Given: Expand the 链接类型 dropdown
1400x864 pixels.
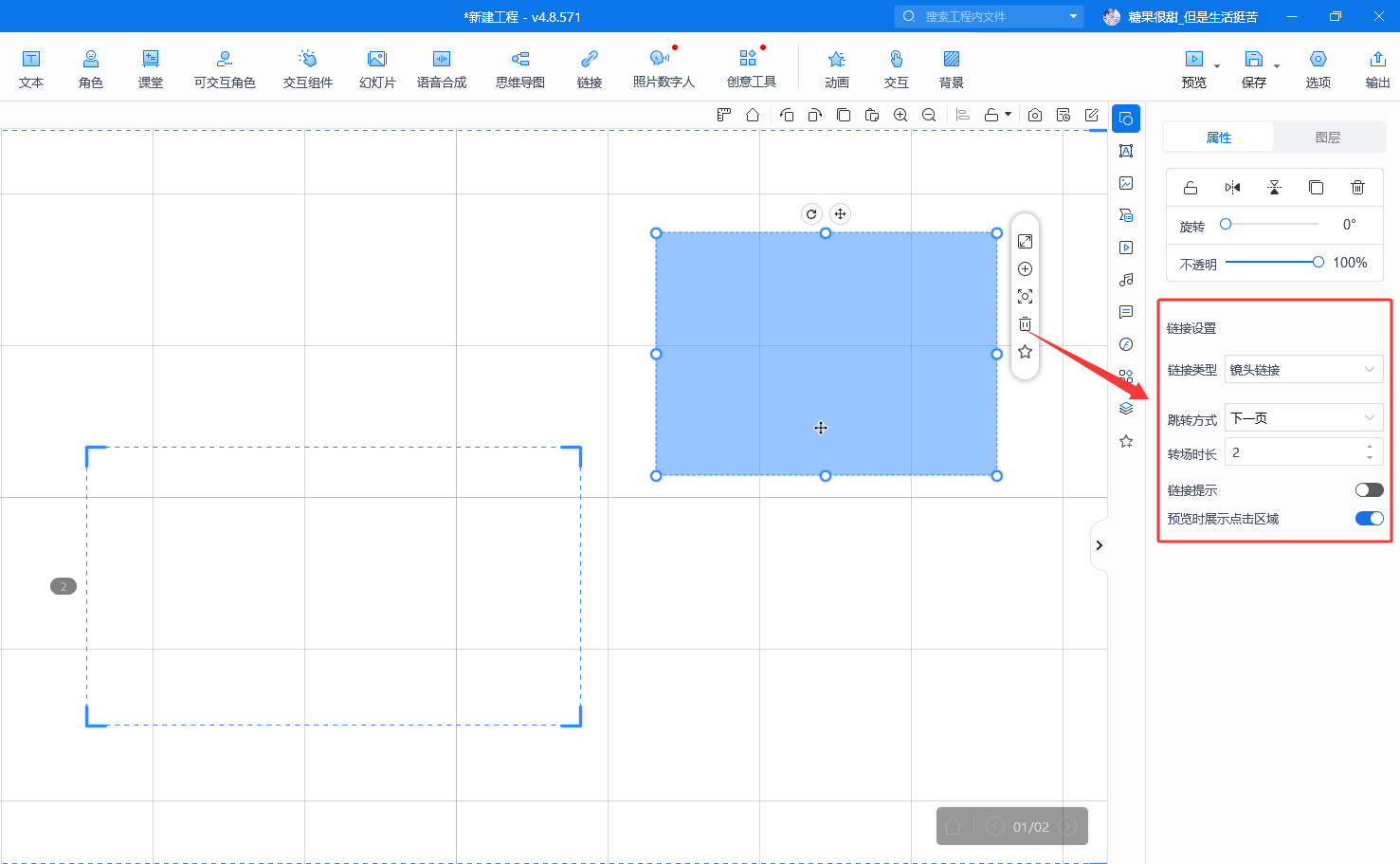Looking at the screenshot, I should pos(1303,370).
